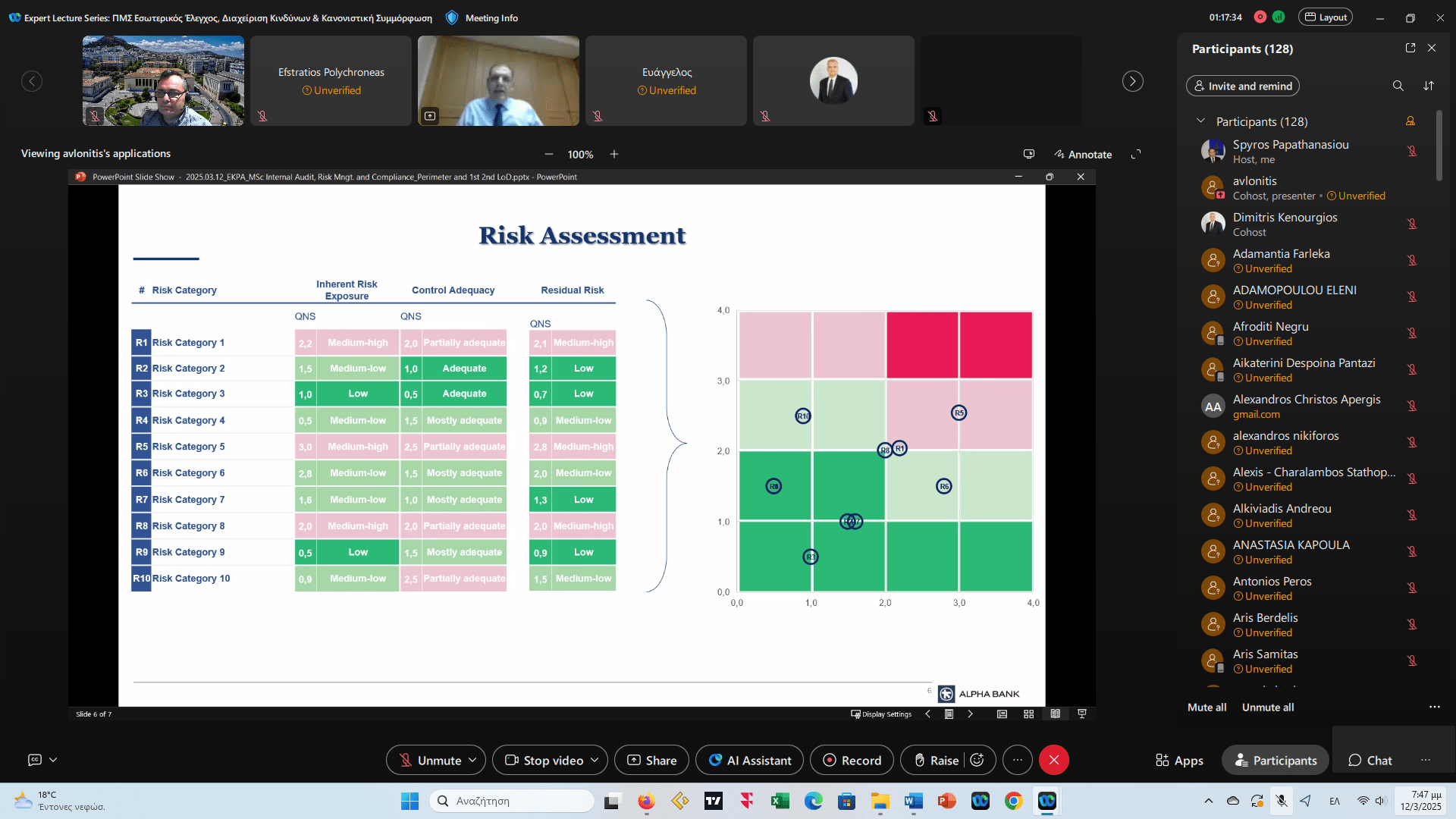Click the Invite and remind button
1456x819 pixels.
click(x=1242, y=86)
